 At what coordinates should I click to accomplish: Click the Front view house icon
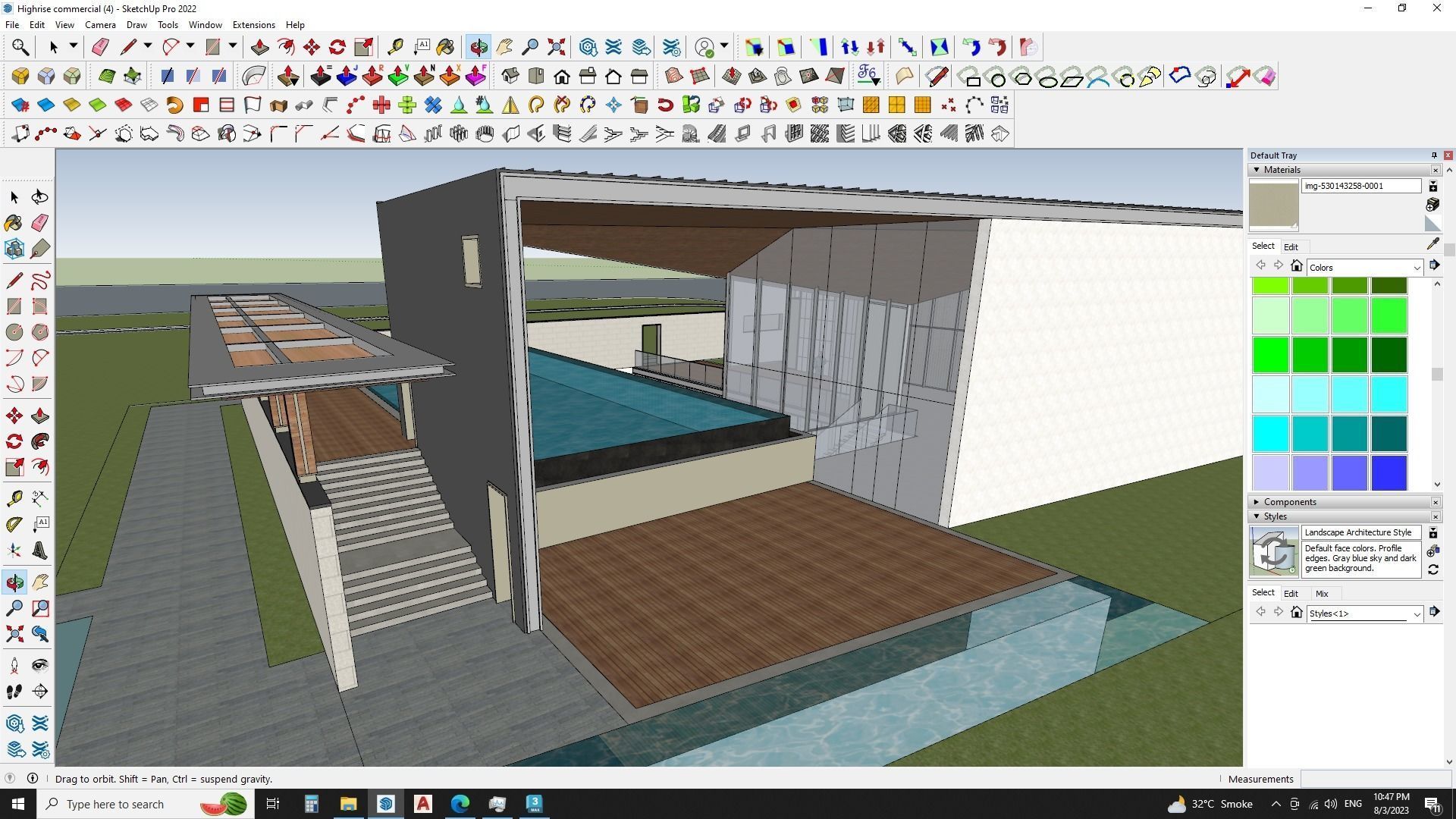(562, 76)
